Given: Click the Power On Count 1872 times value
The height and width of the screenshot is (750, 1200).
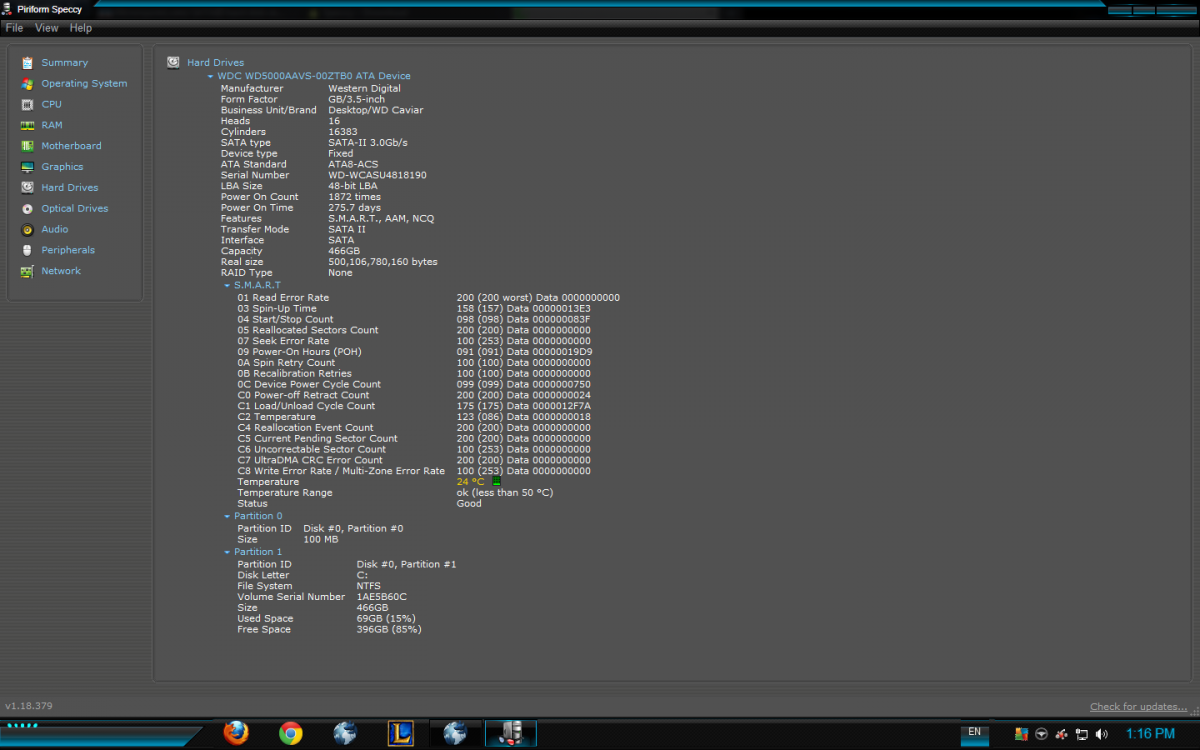Looking at the screenshot, I should (x=355, y=197).
